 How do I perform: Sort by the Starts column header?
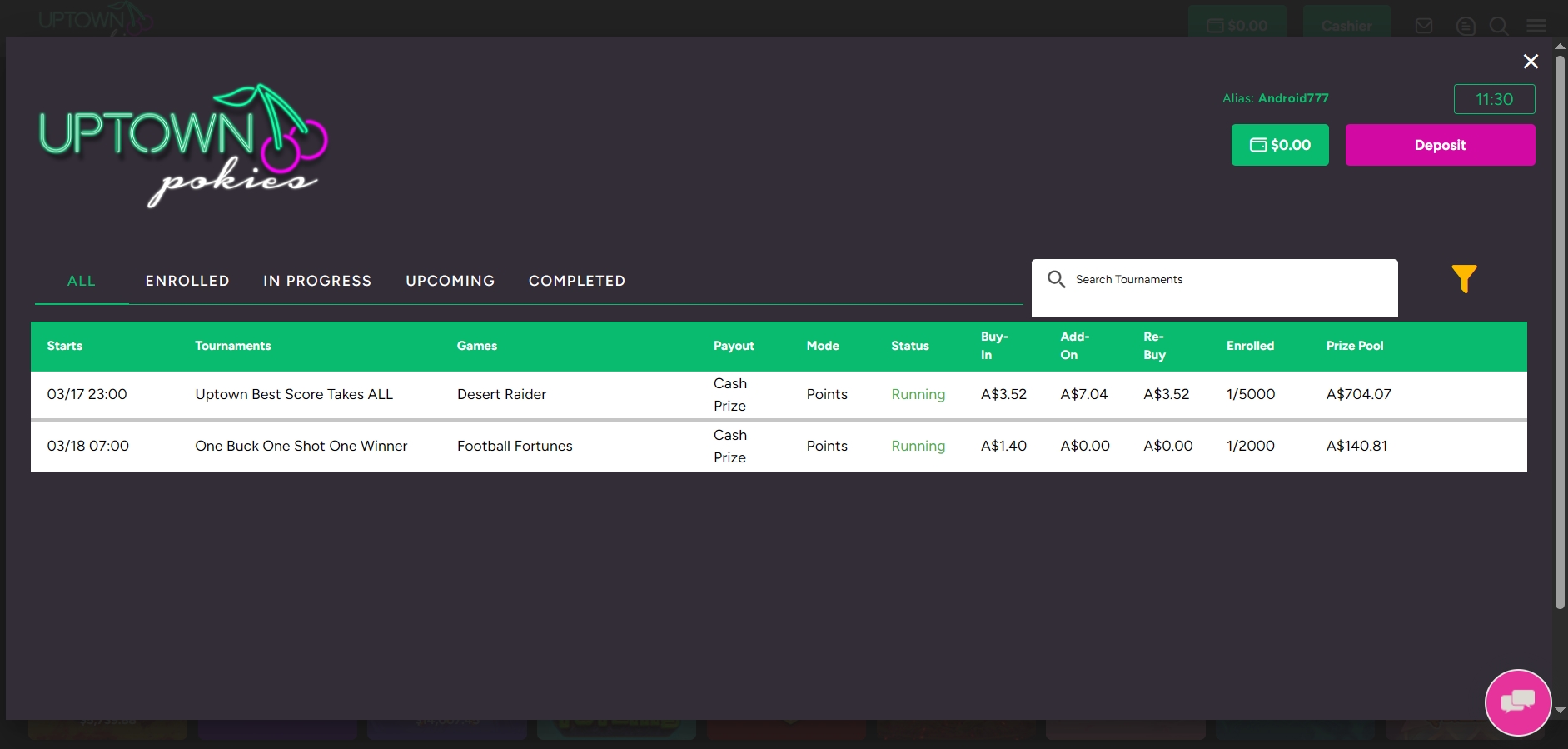click(x=65, y=346)
